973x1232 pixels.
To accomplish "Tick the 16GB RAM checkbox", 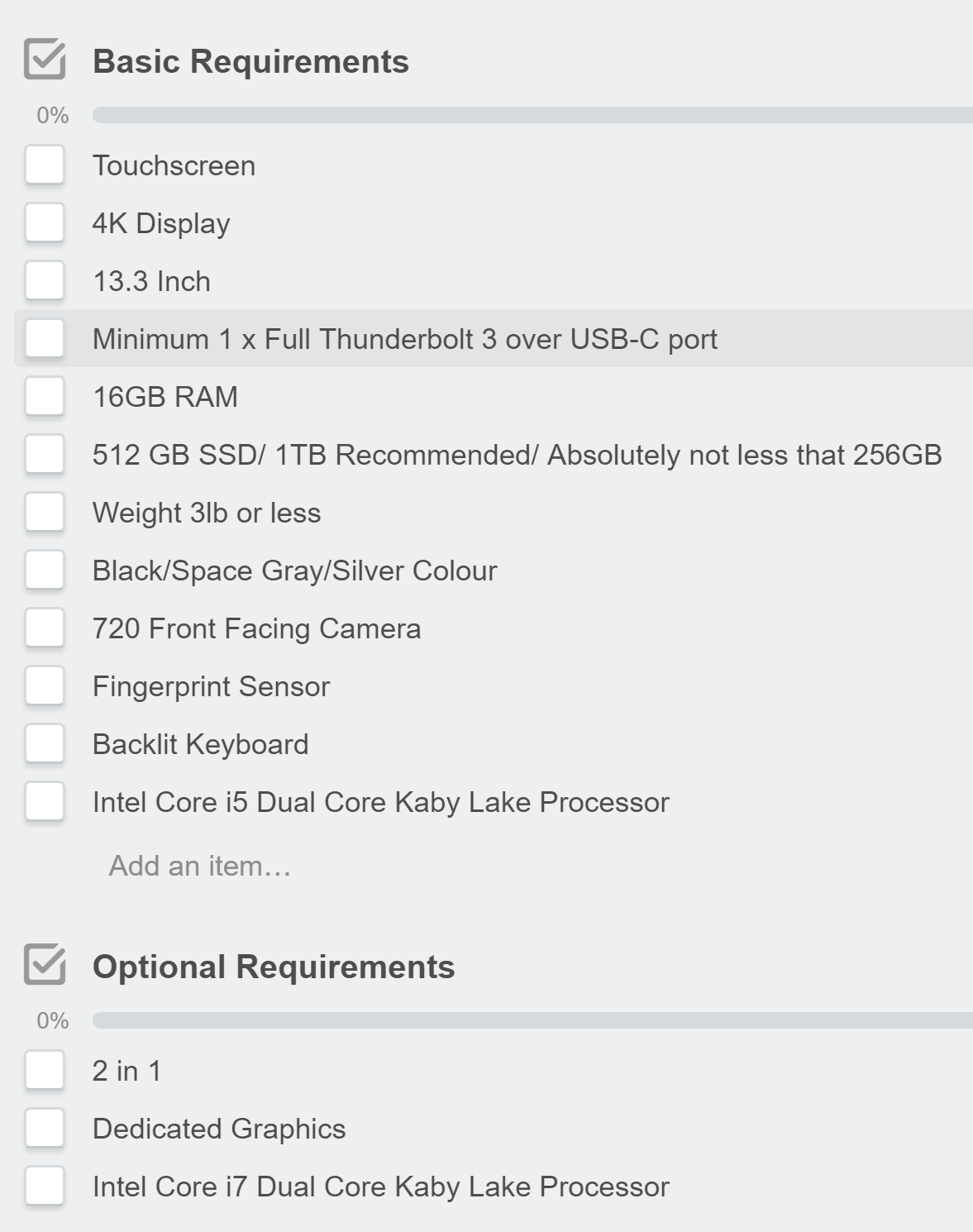I will [45, 396].
